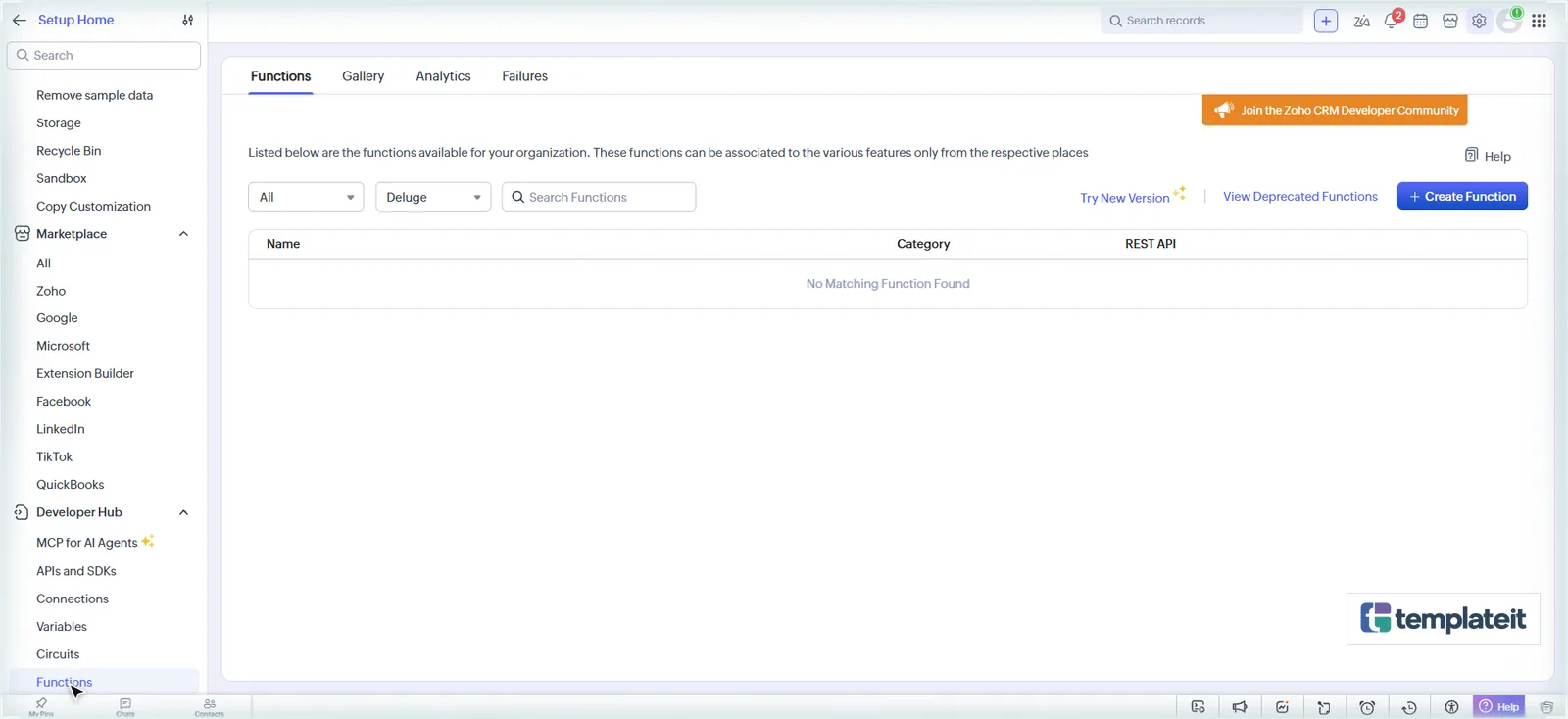Click the Search Functions input field
Viewport: 1568px width, 719px height.
pos(599,197)
